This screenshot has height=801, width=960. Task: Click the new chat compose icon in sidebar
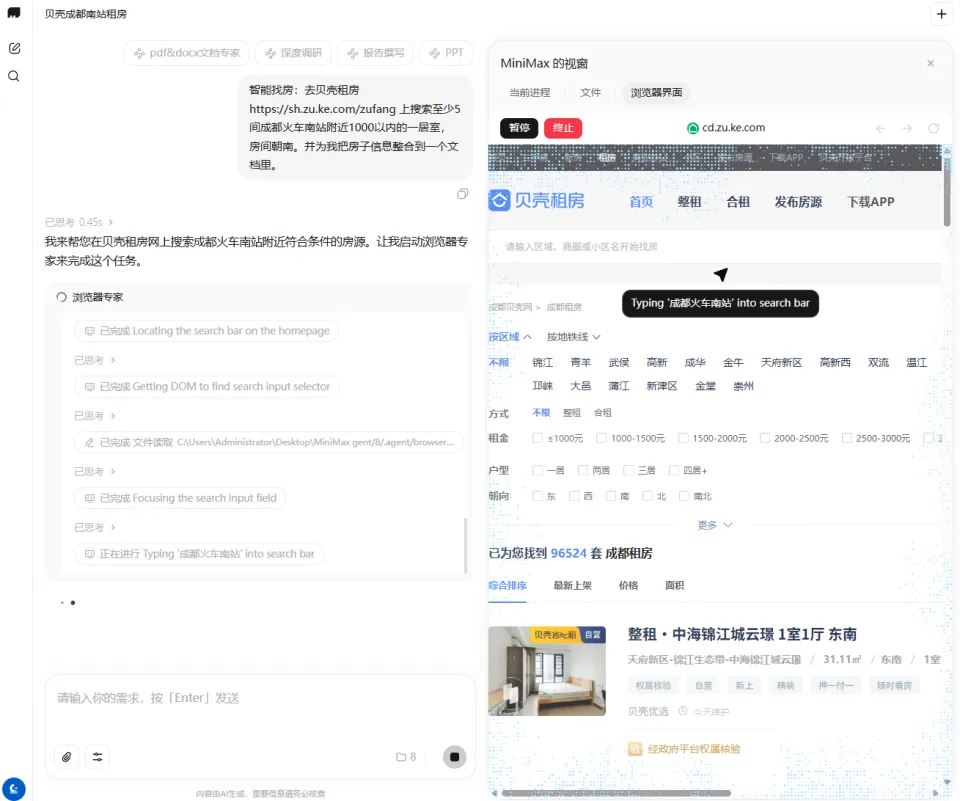tap(14, 48)
